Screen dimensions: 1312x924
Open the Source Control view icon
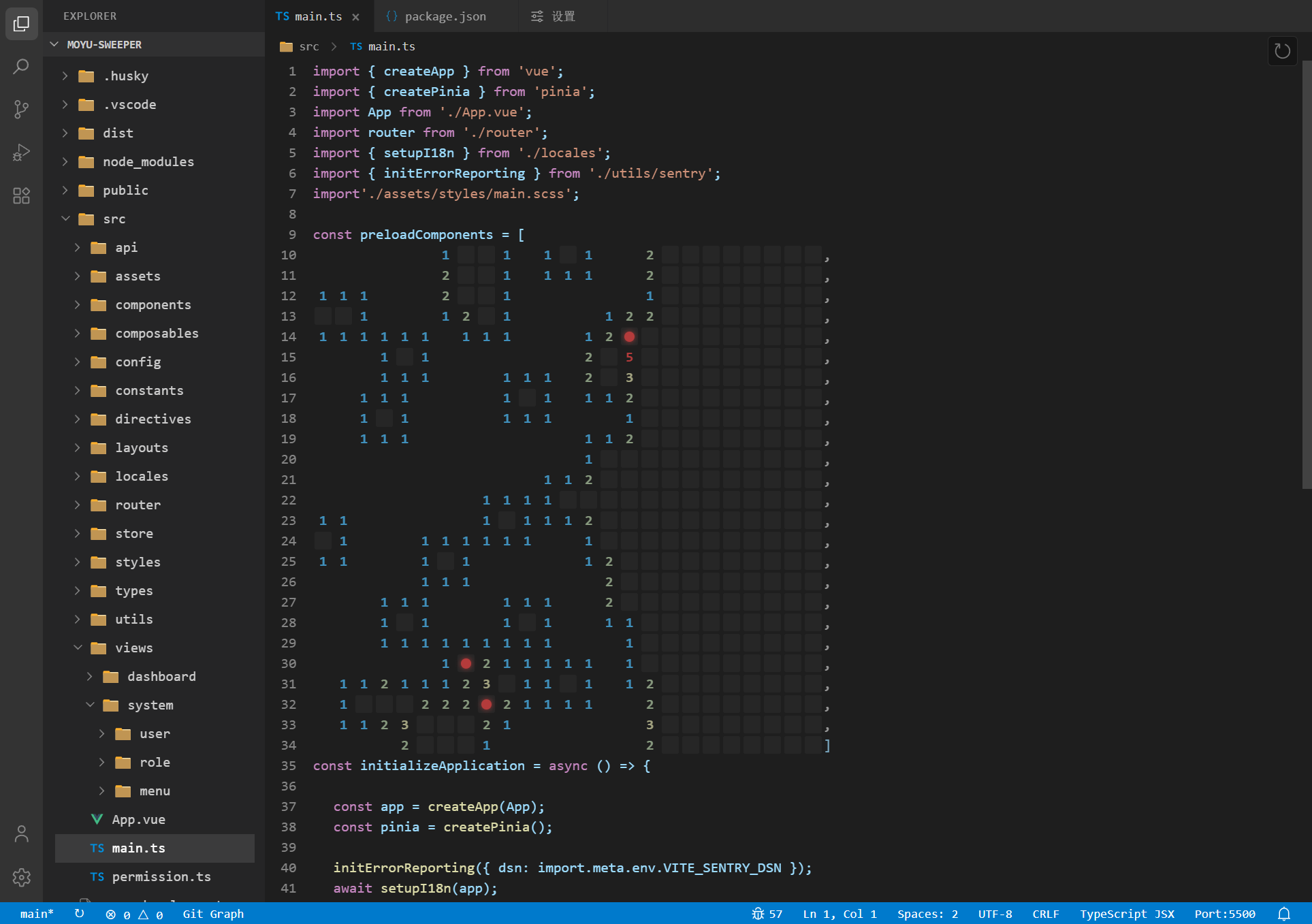click(x=21, y=109)
